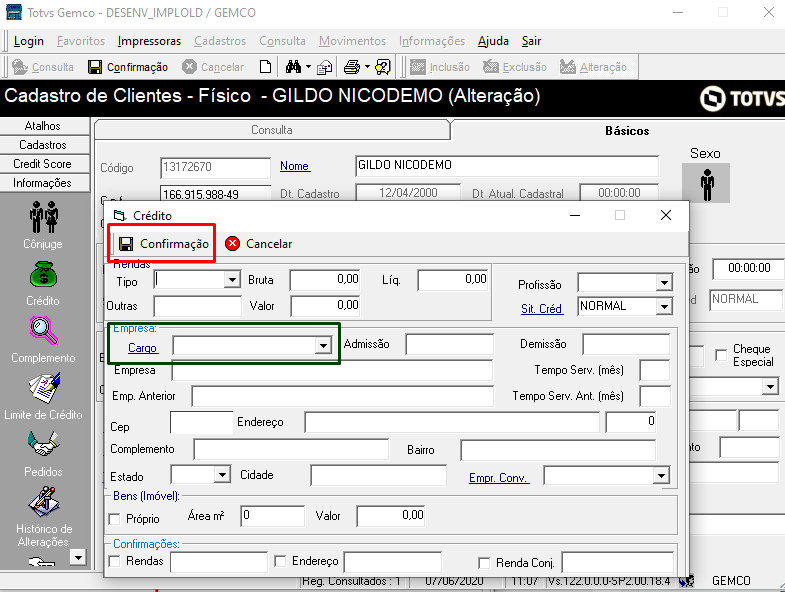Open the Impressoras menu

click(149, 41)
